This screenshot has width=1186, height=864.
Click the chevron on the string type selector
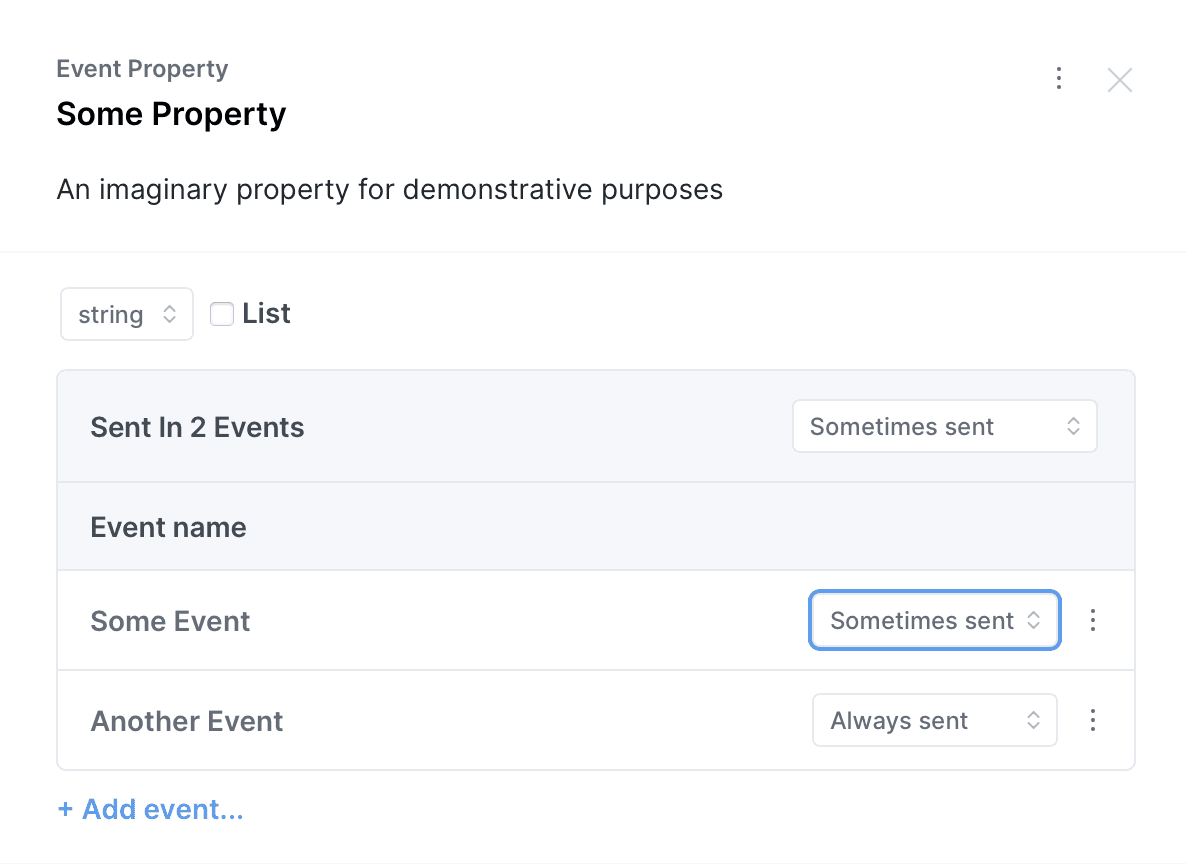coord(169,313)
